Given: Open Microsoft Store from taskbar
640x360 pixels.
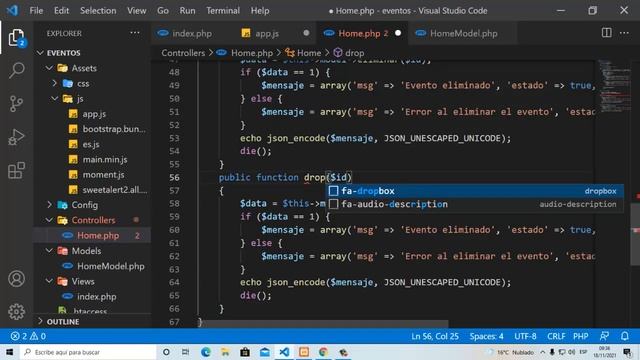Looking at the screenshot, I should (245, 352).
